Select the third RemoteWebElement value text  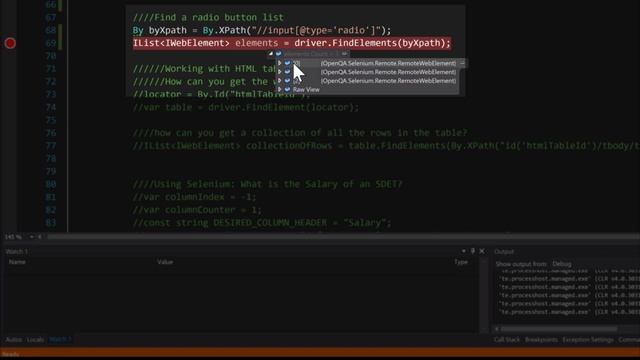388,81
